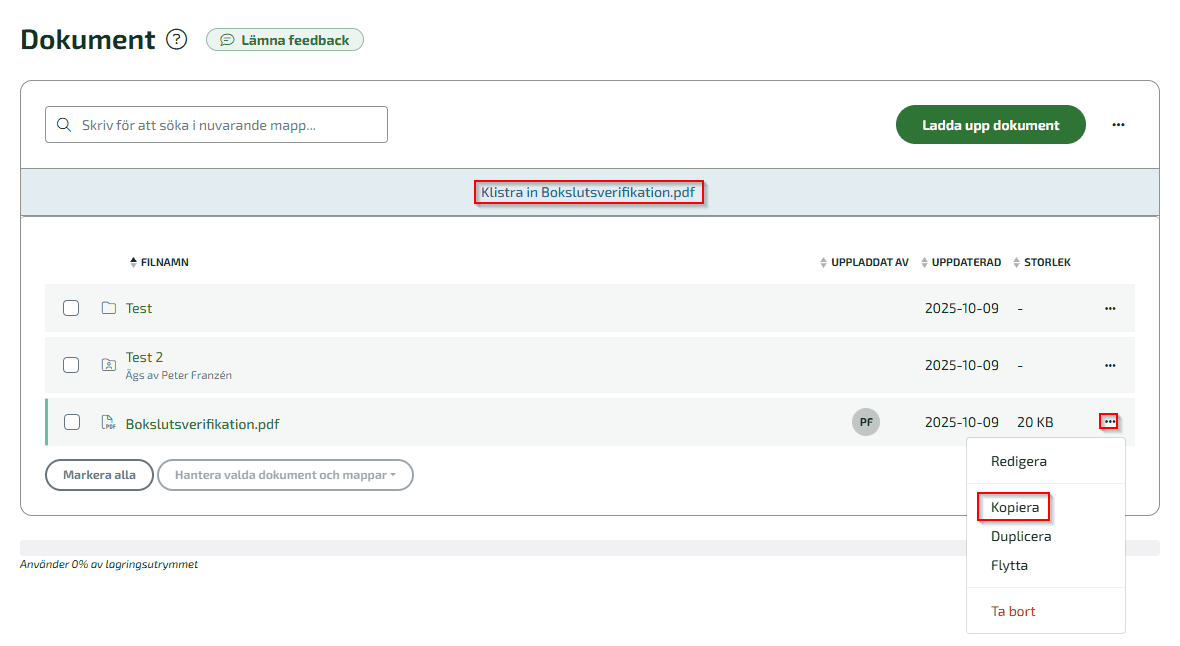Click the help question mark icon
The height and width of the screenshot is (646, 1180).
(177, 40)
